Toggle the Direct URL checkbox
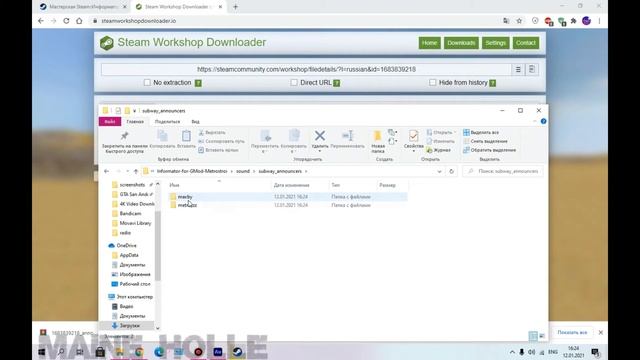This screenshot has width=640, height=360. [294, 82]
